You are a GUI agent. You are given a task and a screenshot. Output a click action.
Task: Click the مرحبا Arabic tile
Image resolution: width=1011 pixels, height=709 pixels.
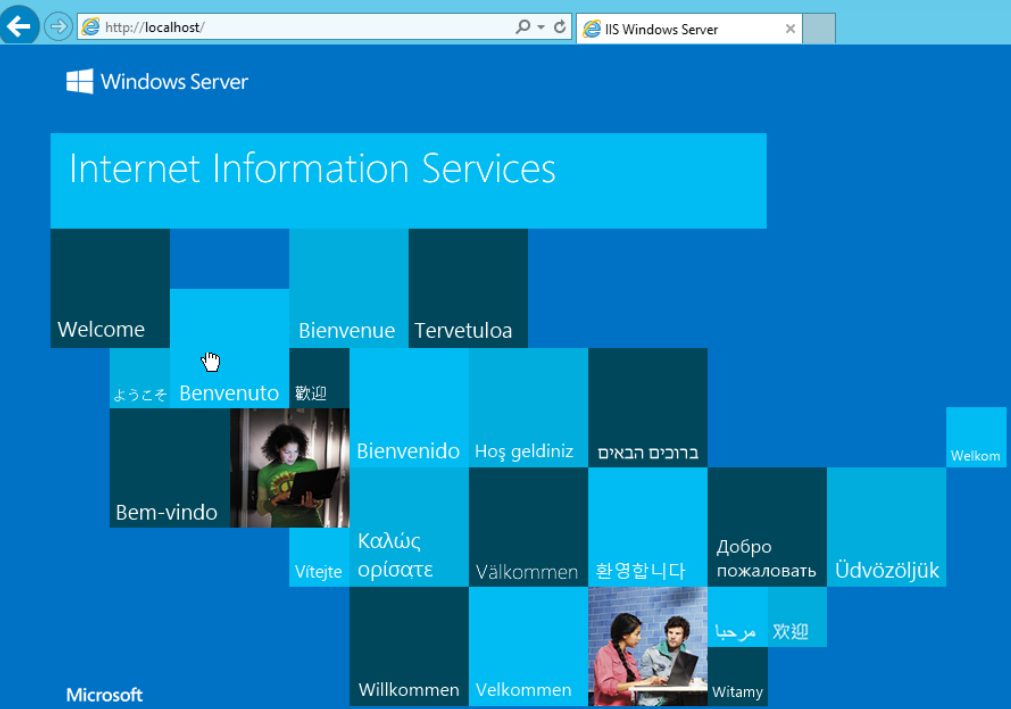click(x=738, y=617)
